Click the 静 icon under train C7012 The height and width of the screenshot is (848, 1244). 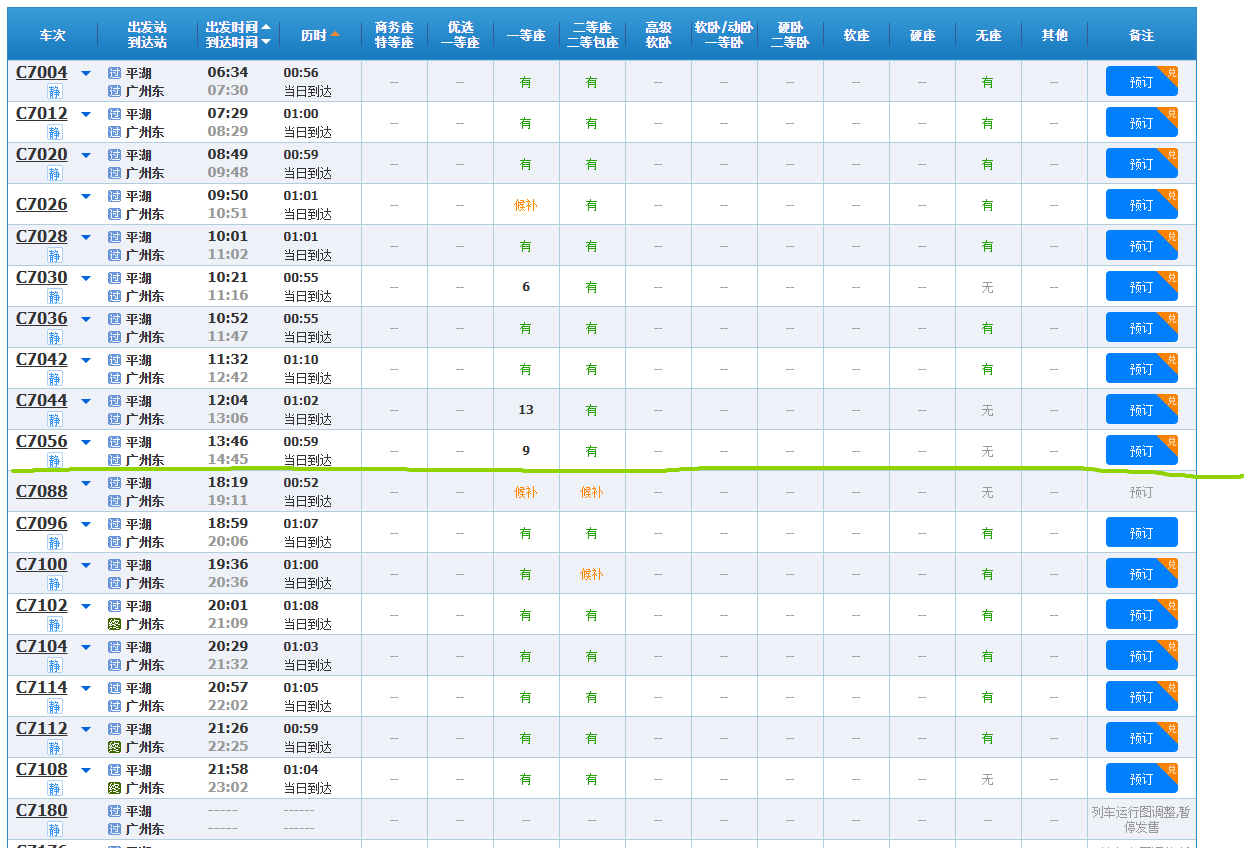click(x=54, y=133)
